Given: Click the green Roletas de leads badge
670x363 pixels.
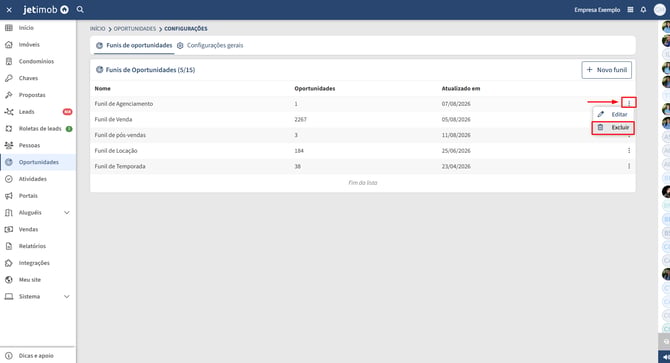Looking at the screenshot, I should click(x=69, y=129).
